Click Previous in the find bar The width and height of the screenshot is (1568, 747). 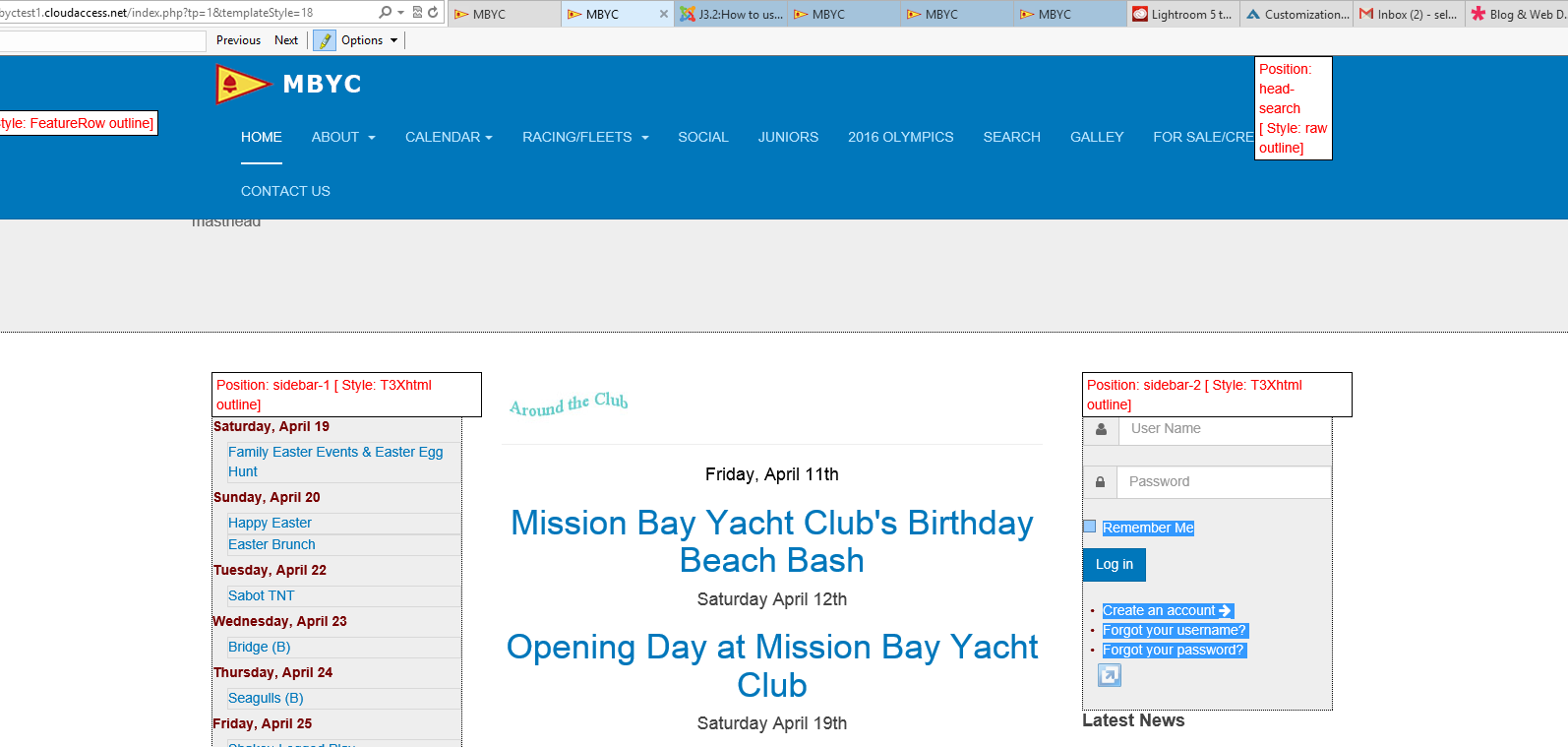coord(238,40)
